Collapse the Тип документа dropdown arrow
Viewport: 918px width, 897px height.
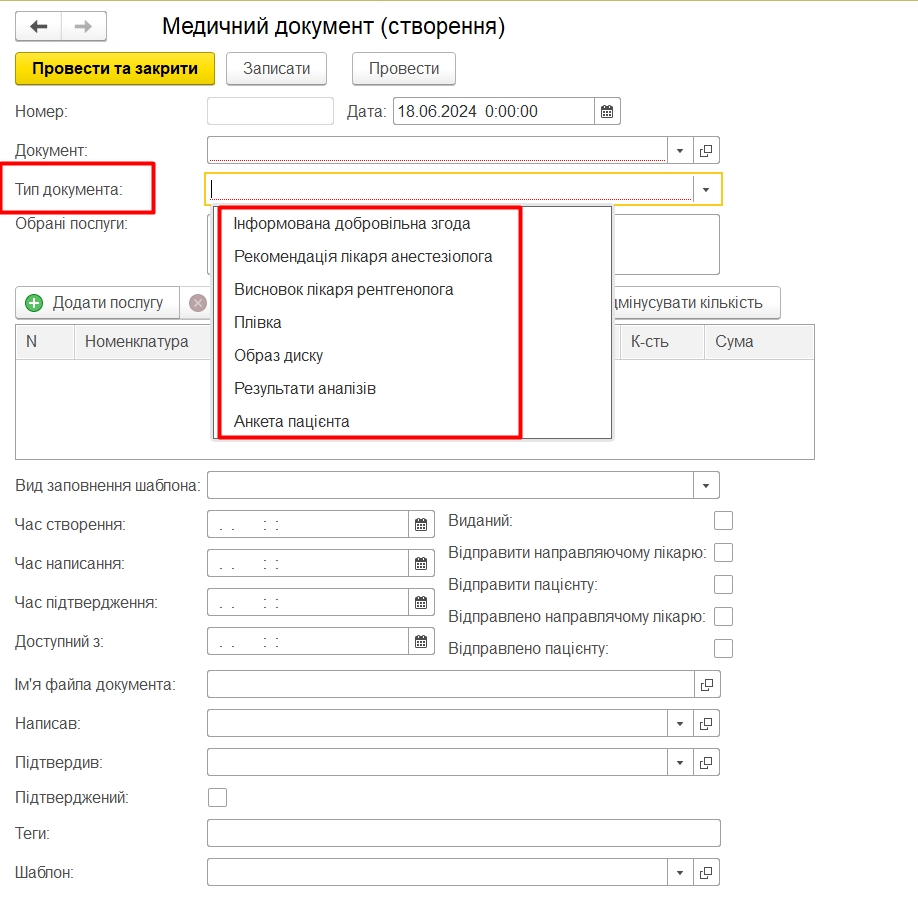706,189
